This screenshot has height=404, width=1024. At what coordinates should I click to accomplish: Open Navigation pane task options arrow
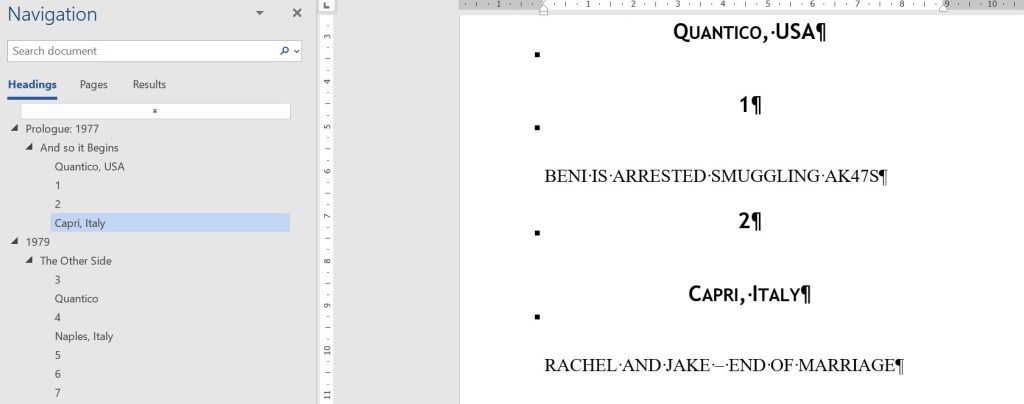(260, 14)
